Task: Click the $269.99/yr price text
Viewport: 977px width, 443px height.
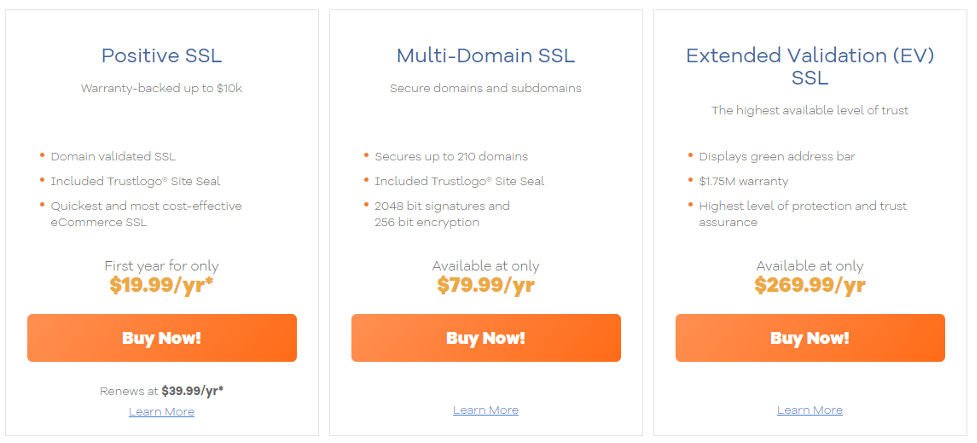Action: 809,285
